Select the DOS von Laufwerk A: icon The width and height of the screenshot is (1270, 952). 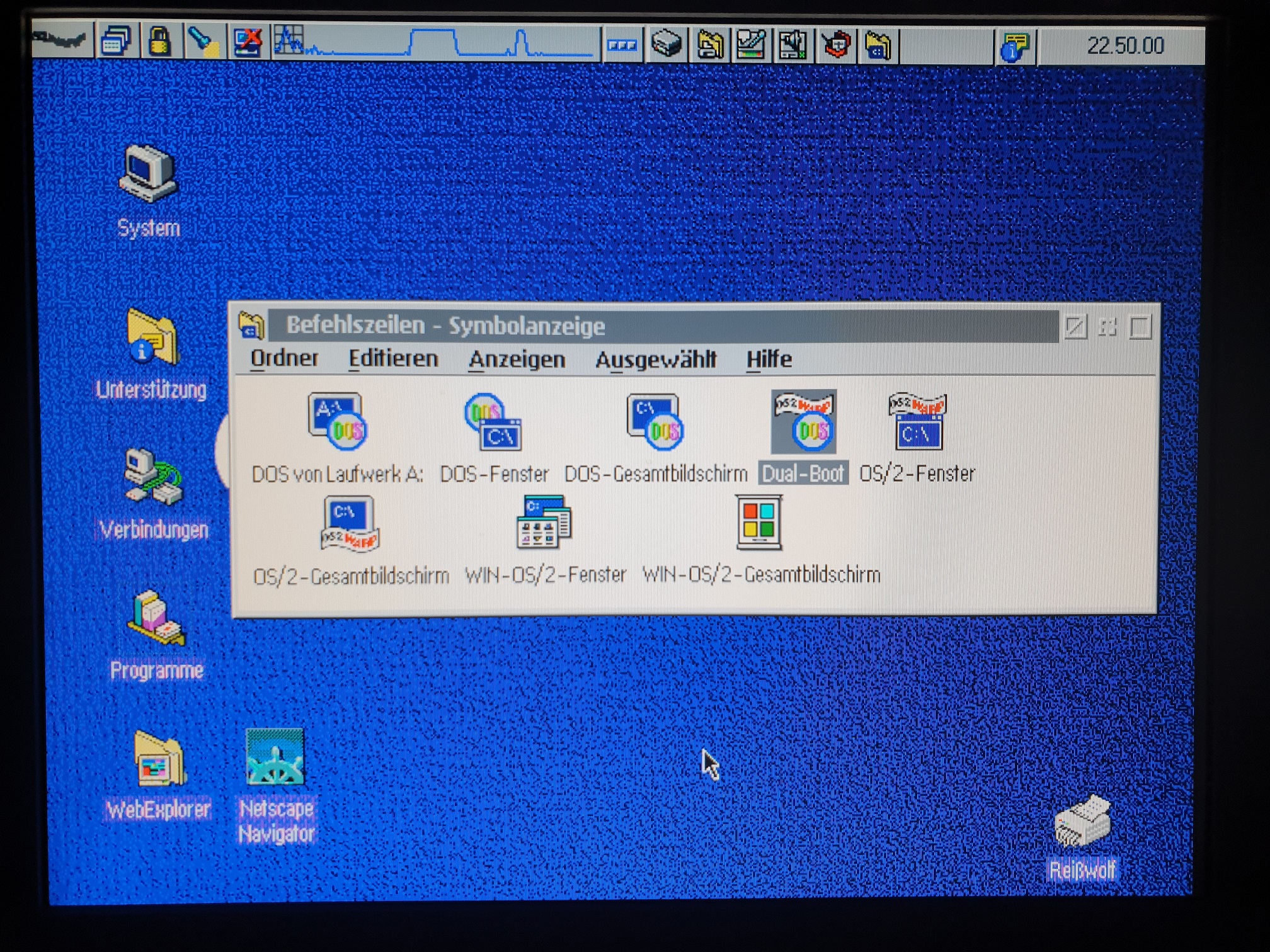[x=337, y=421]
